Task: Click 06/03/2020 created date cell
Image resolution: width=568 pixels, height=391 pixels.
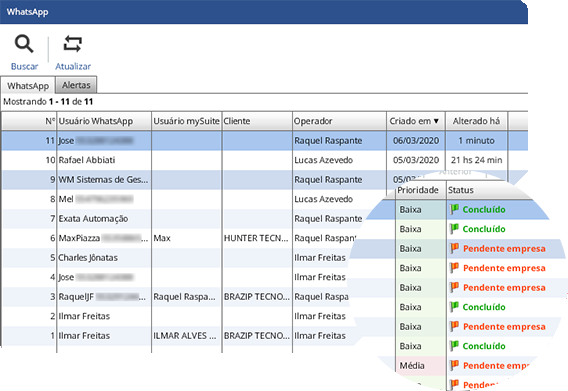Action: coord(416,141)
